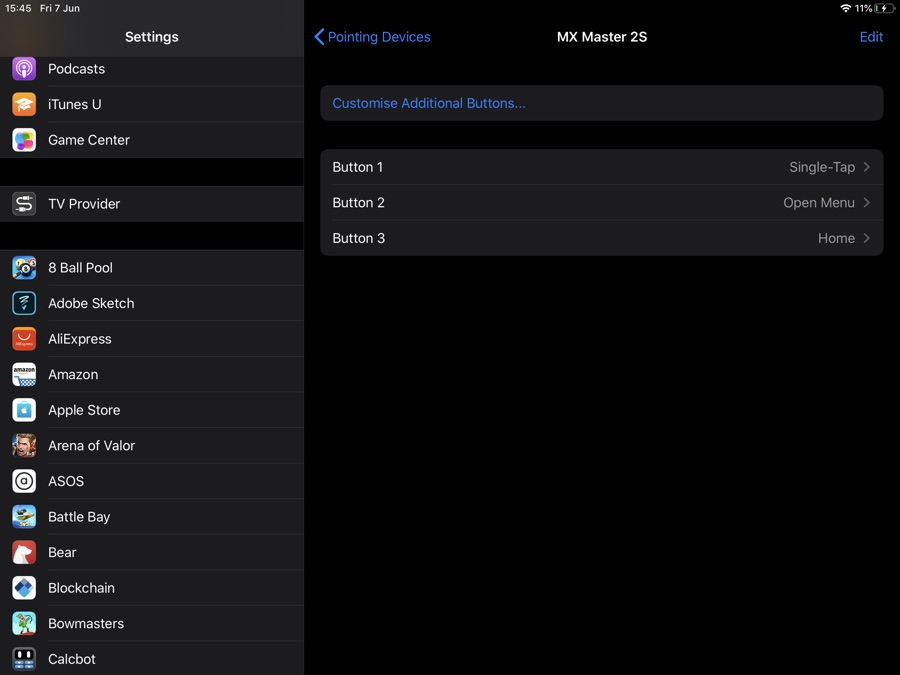
Task: Select Single-Tap value text
Action: point(822,167)
